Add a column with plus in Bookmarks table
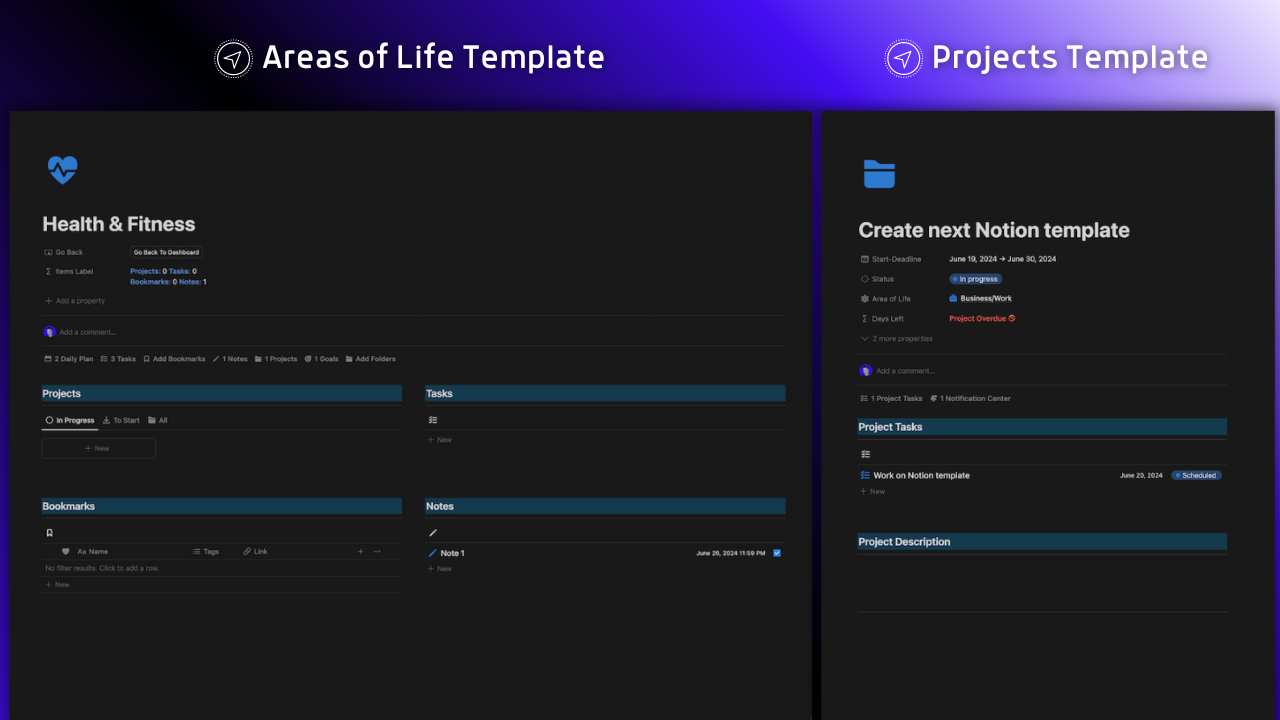The height and width of the screenshot is (720, 1280). (361, 551)
